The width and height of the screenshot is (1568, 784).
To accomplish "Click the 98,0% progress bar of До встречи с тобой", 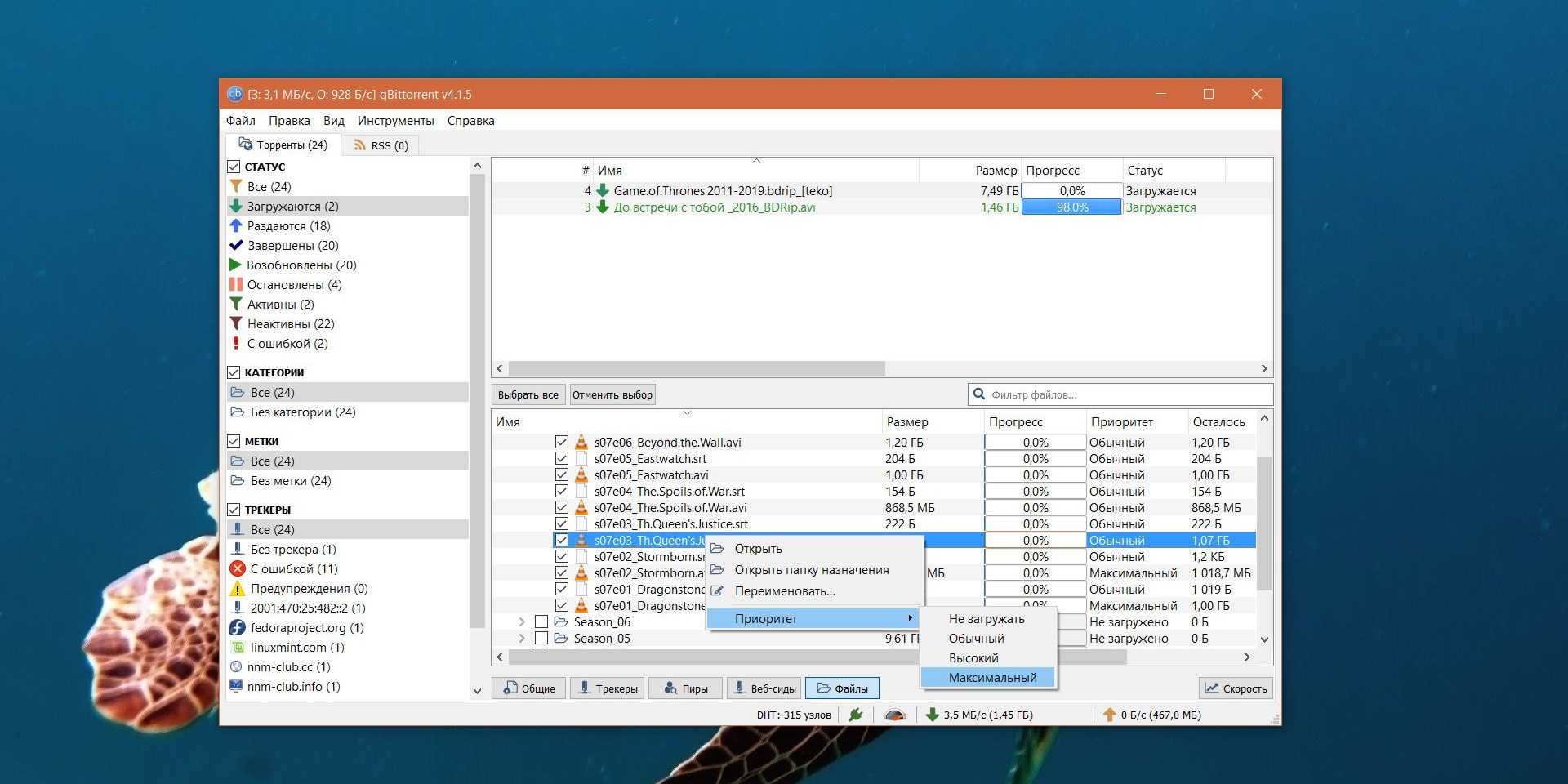I will pos(1071,207).
